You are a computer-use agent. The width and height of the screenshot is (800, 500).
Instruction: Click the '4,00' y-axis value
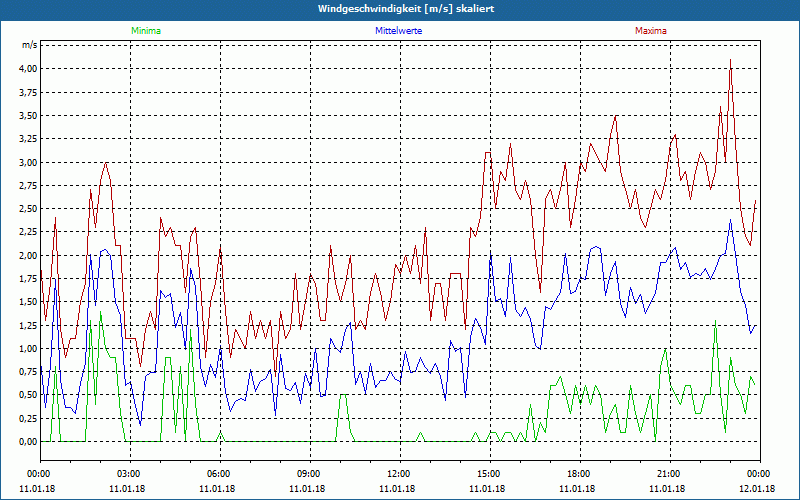(28, 68)
